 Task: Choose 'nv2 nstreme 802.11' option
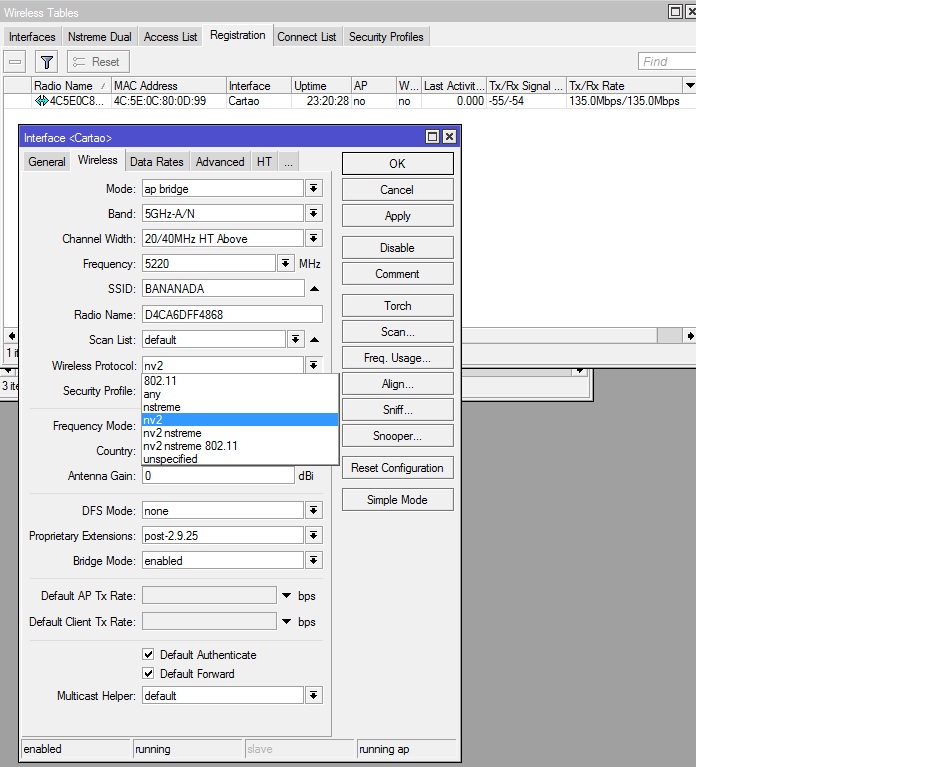240,446
